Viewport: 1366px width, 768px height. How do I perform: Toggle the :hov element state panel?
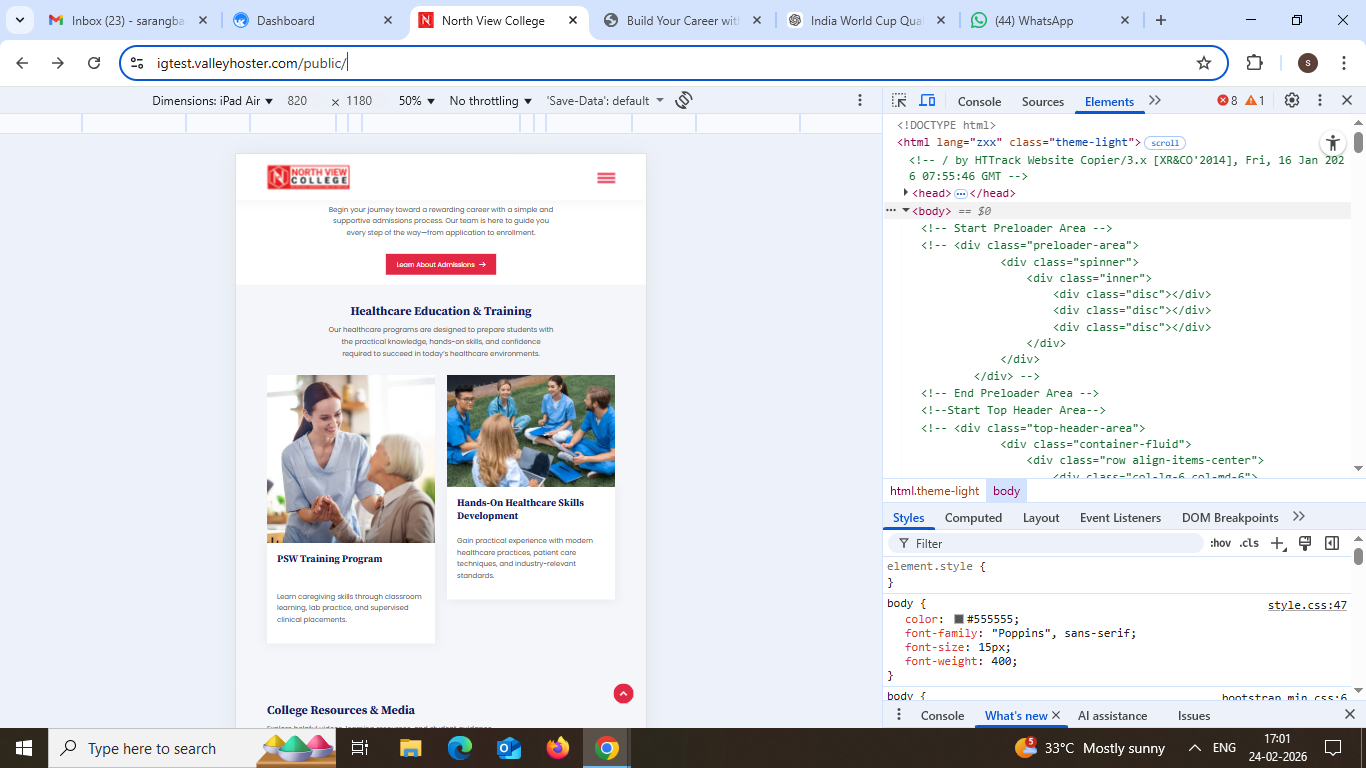1220,543
